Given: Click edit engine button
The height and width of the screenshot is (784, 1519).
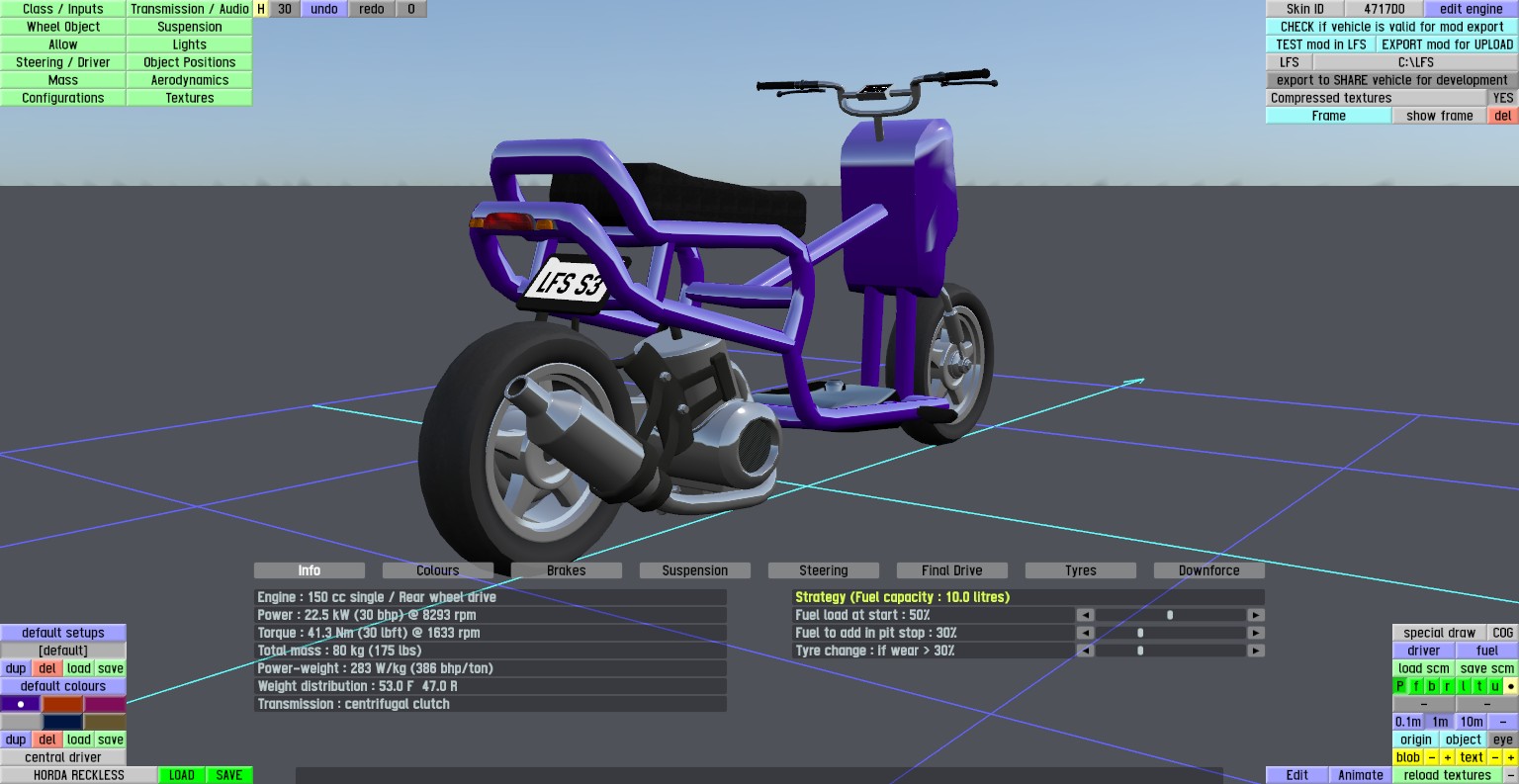Looking at the screenshot, I should [x=1472, y=9].
